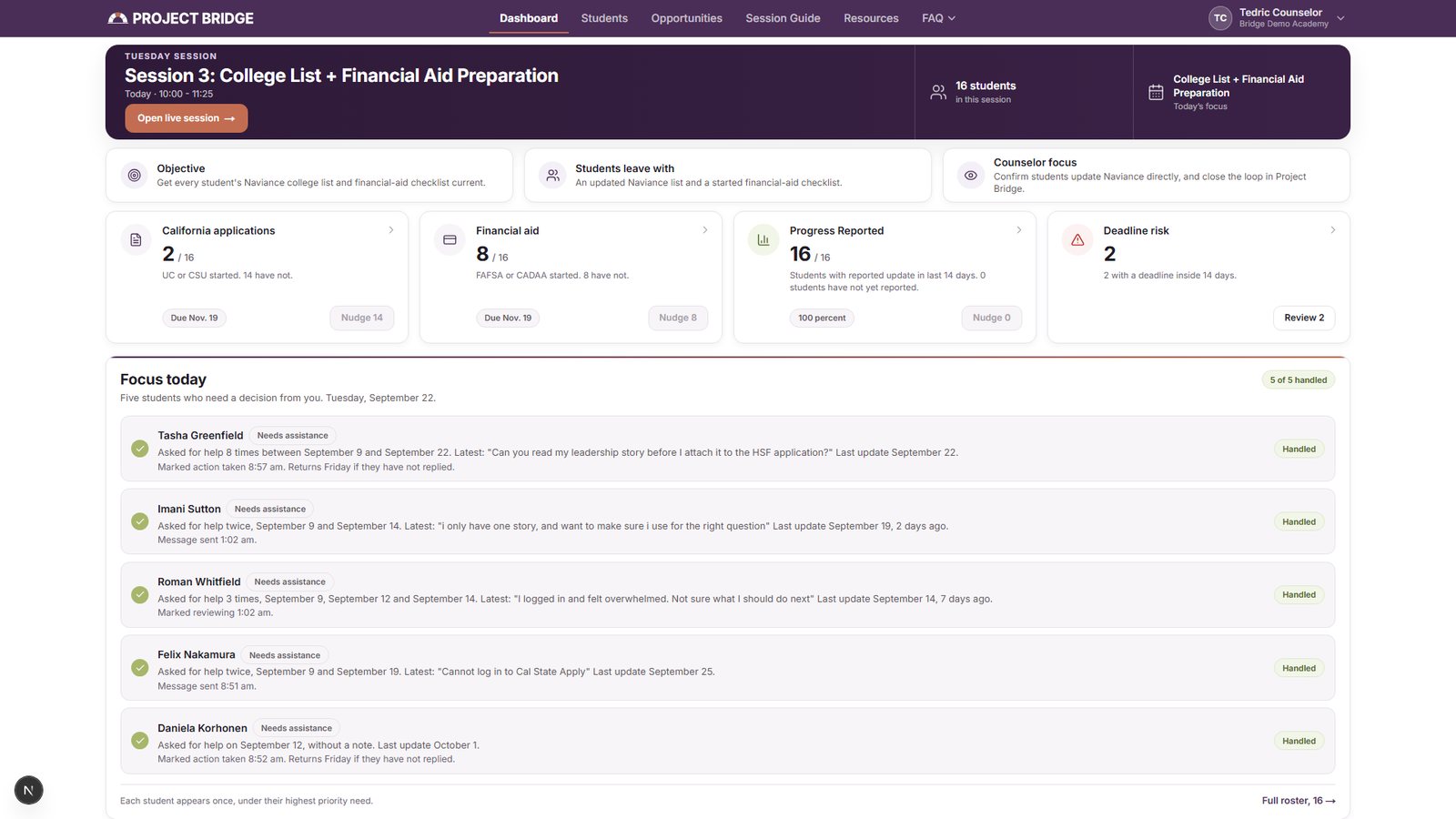This screenshot has width=1456, height=819.
Task: Expand the California applications card chevron
Action: 391,230
